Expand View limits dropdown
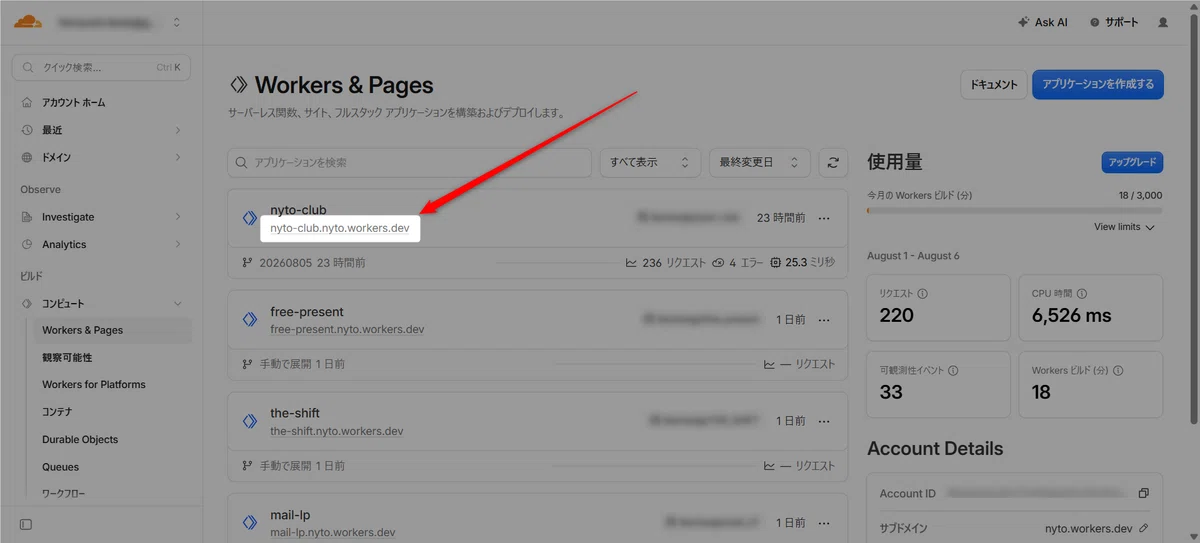The height and width of the screenshot is (543, 1200). click(1124, 227)
